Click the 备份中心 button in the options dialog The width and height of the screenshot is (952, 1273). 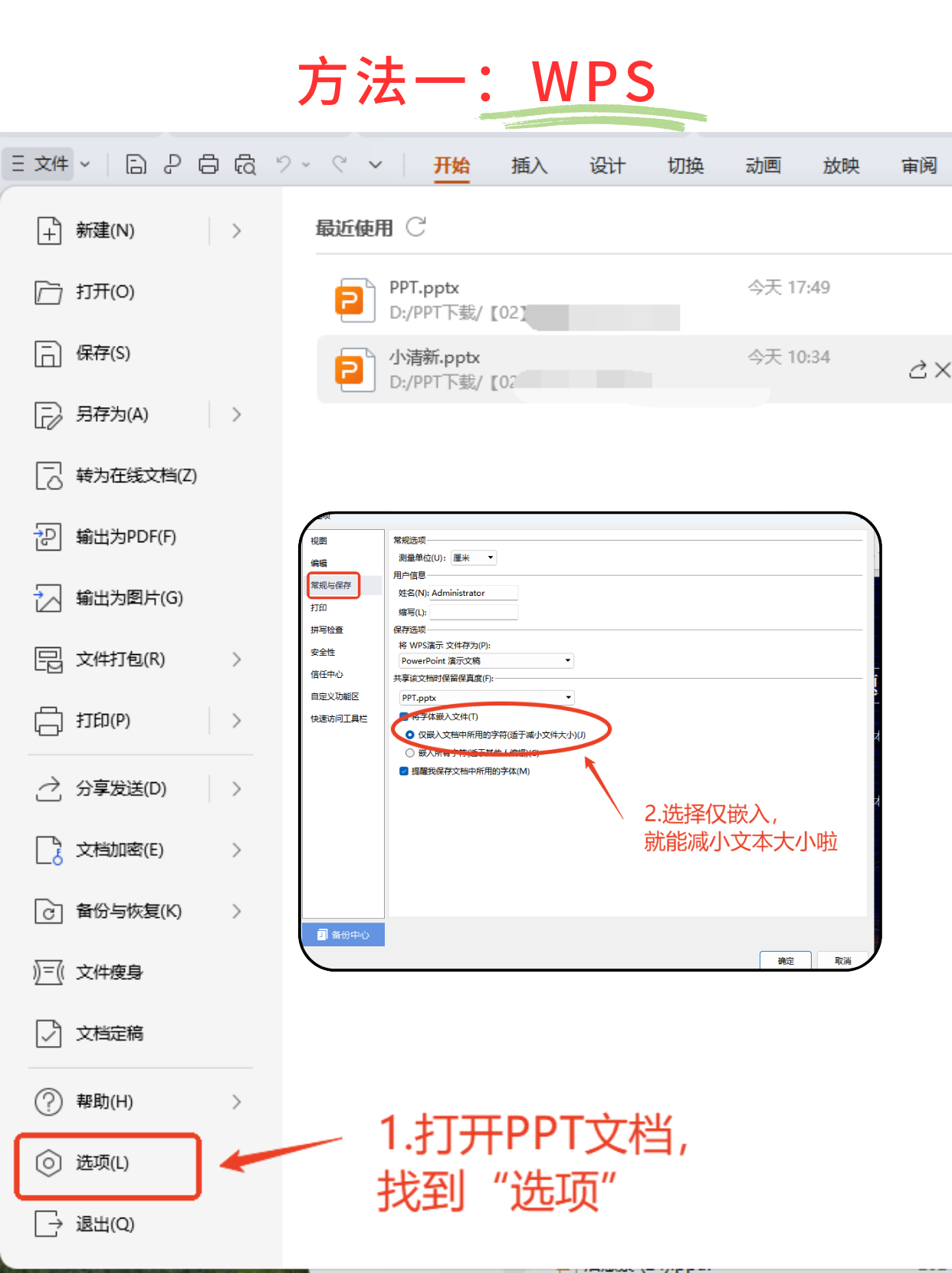343,935
